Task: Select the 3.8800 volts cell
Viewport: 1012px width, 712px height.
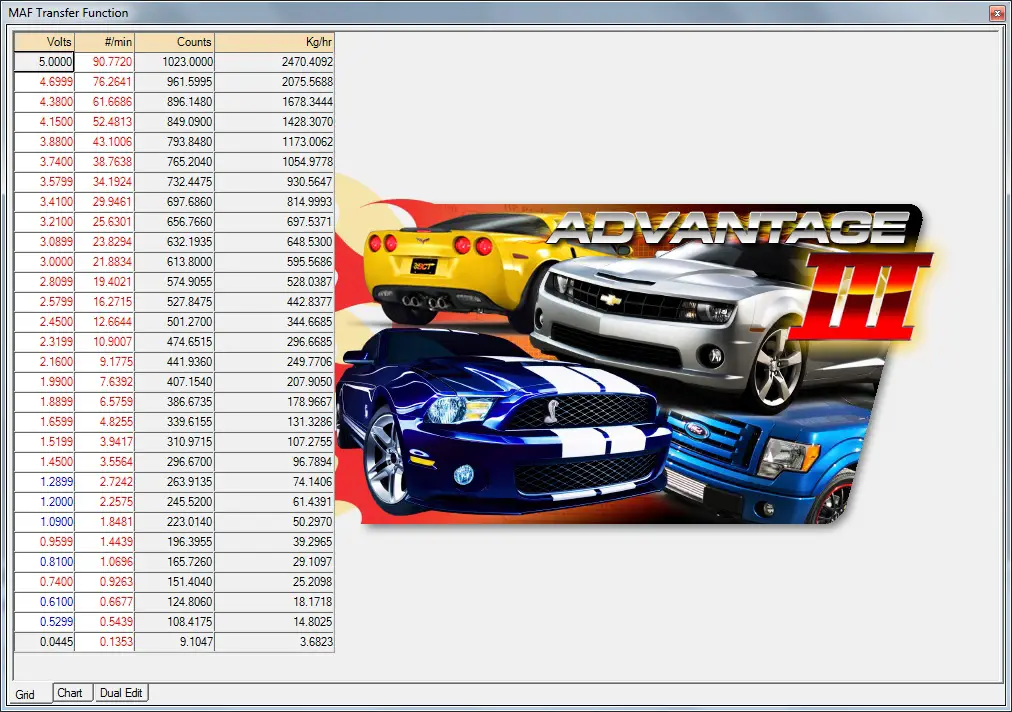Action: pos(45,142)
